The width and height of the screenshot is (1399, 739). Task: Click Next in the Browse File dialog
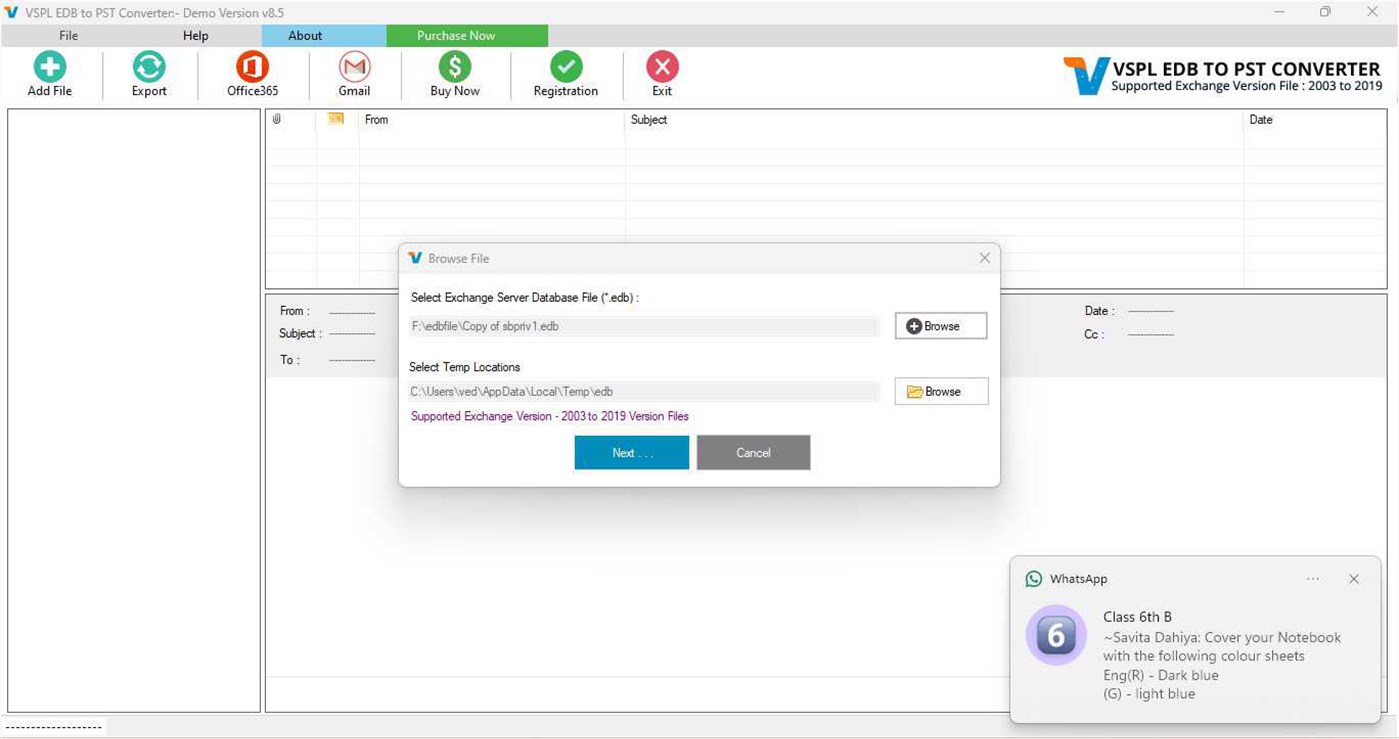pyautogui.click(x=631, y=452)
